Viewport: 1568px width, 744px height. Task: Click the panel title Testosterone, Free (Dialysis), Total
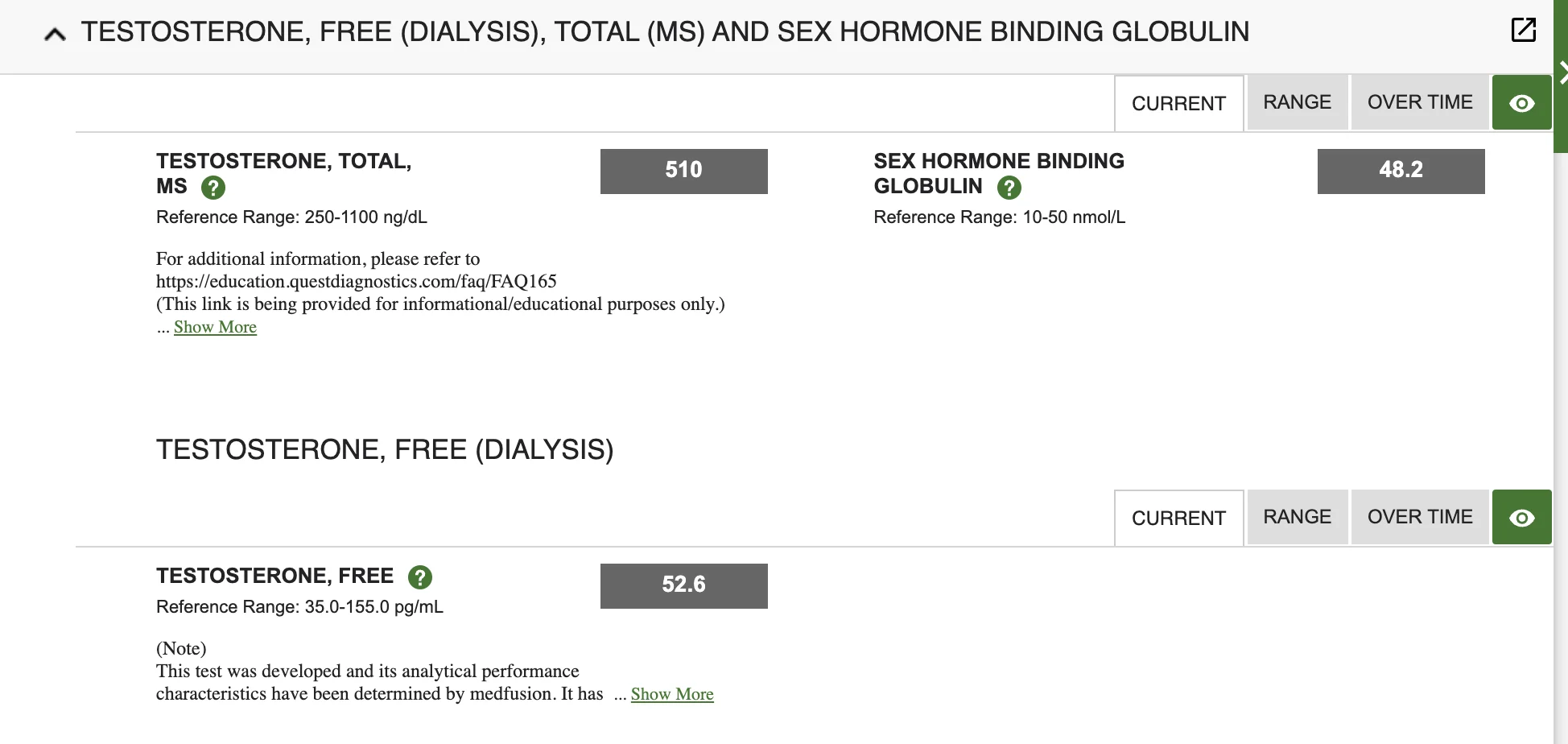(x=665, y=32)
